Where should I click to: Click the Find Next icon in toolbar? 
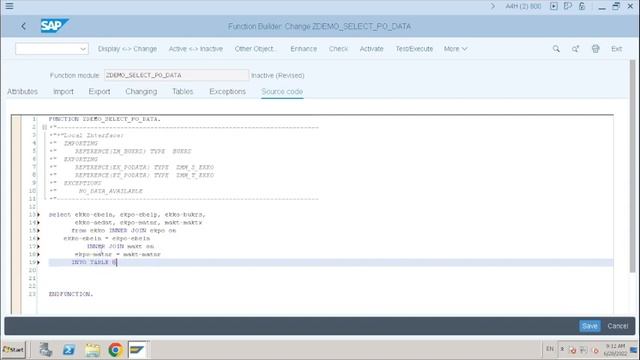[x=576, y=49]
